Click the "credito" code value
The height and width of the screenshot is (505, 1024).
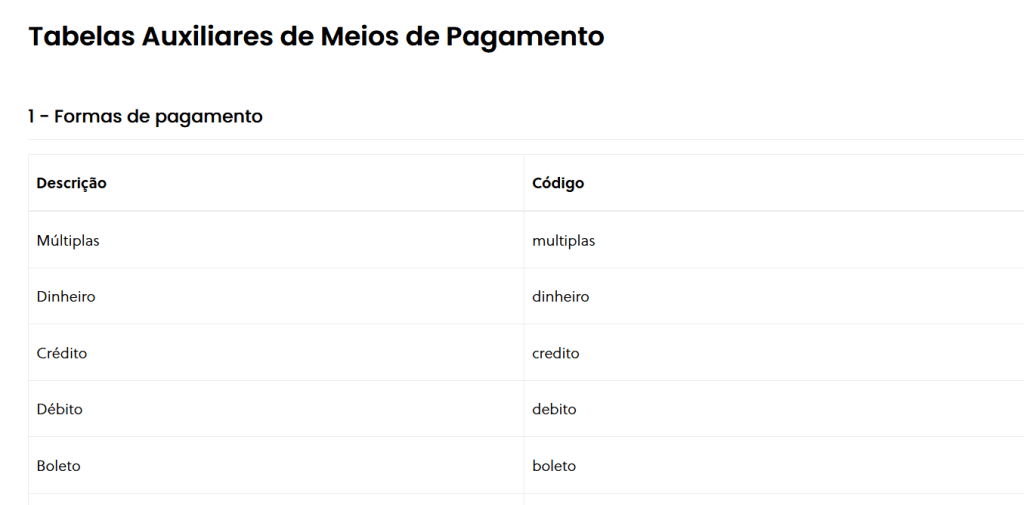(x=556, y=354)
